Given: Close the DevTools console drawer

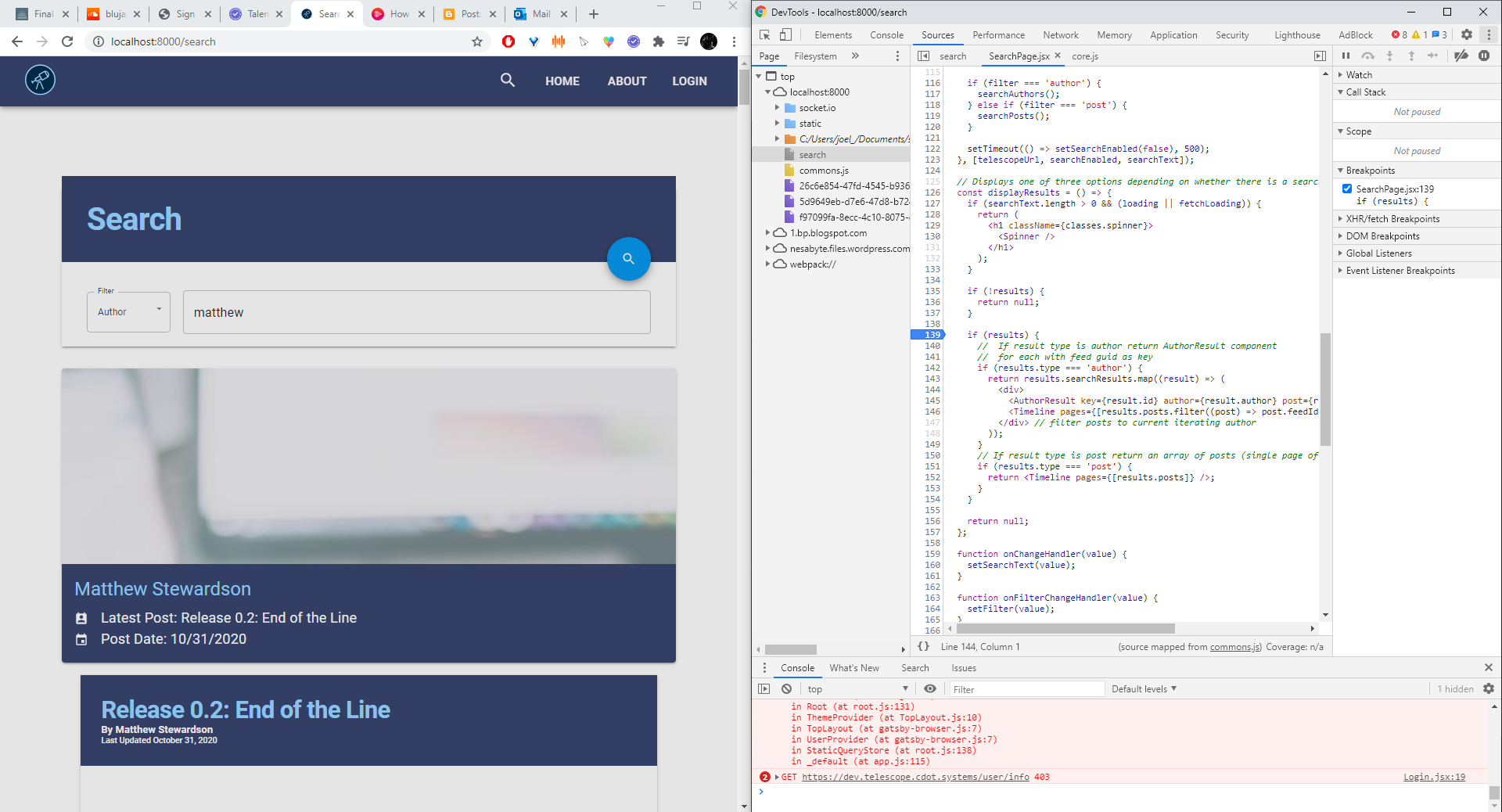Looking at the screenshot, I should pos(1489,667).
